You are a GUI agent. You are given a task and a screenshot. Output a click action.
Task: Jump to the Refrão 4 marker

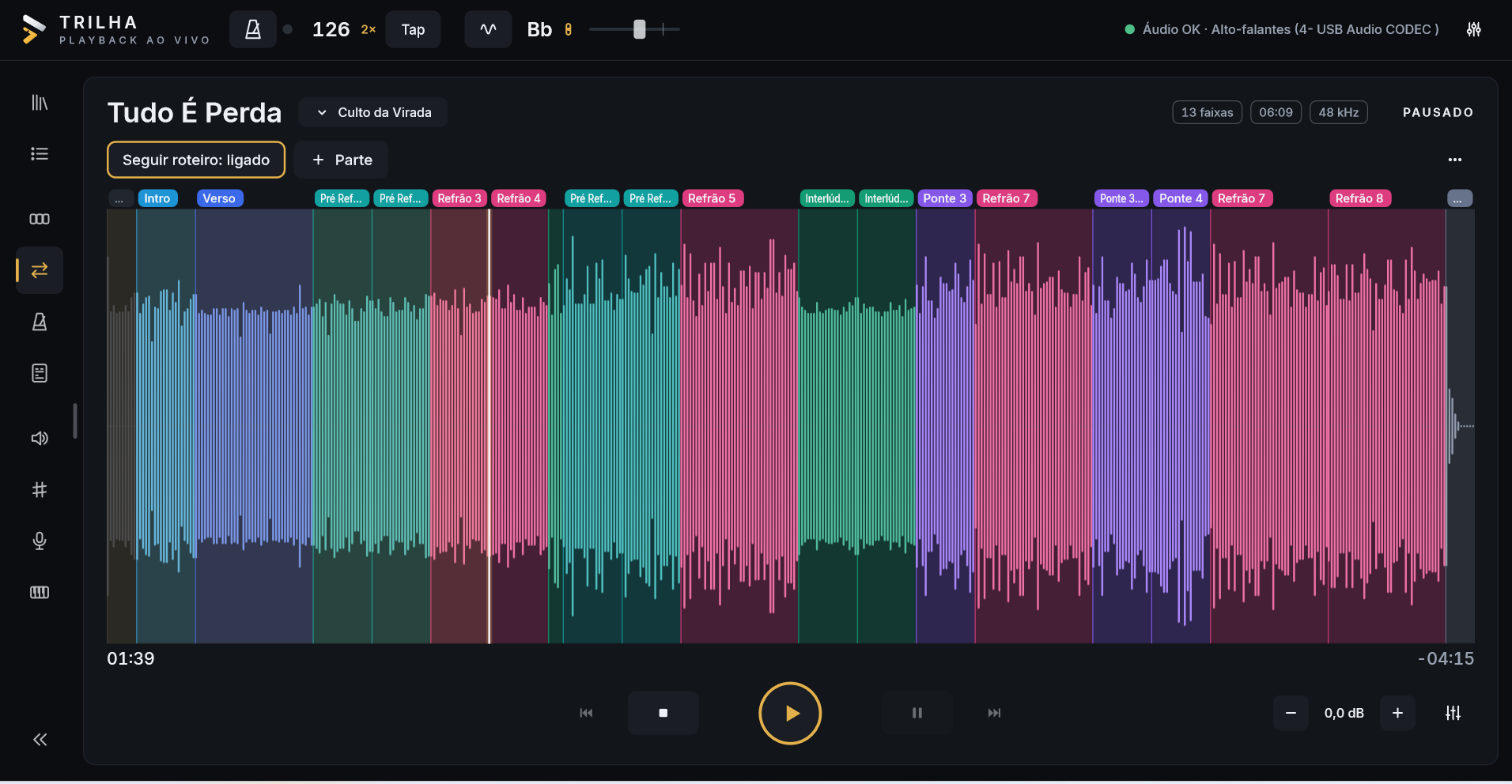519,198
